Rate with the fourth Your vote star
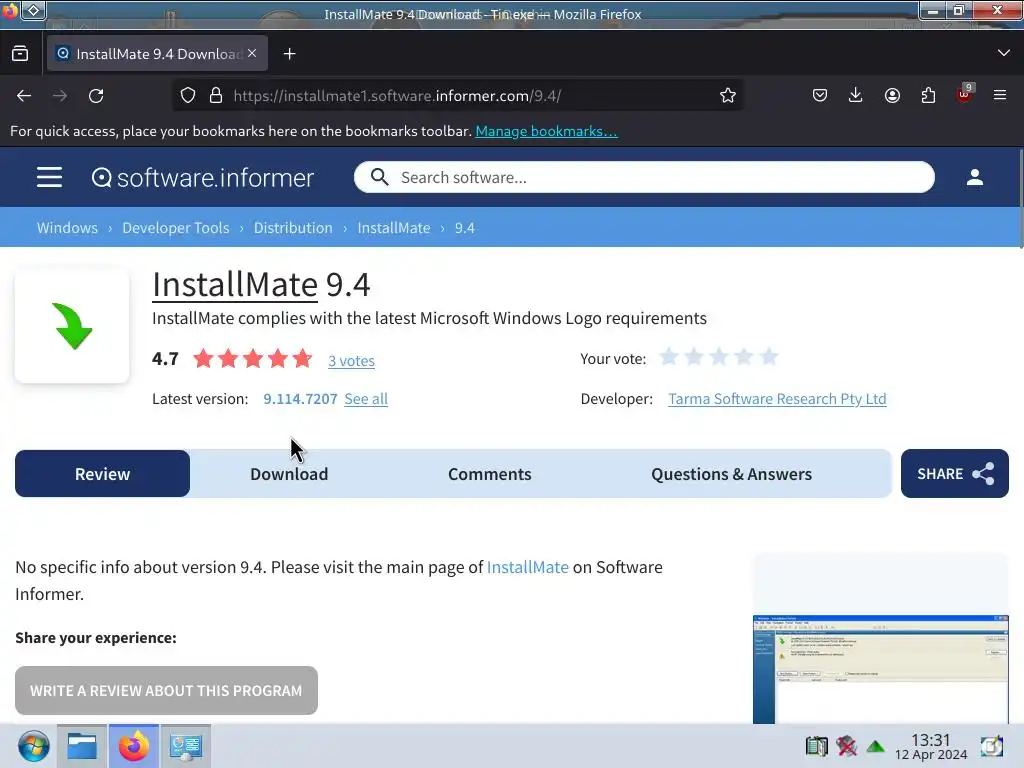 click(744, 357)
